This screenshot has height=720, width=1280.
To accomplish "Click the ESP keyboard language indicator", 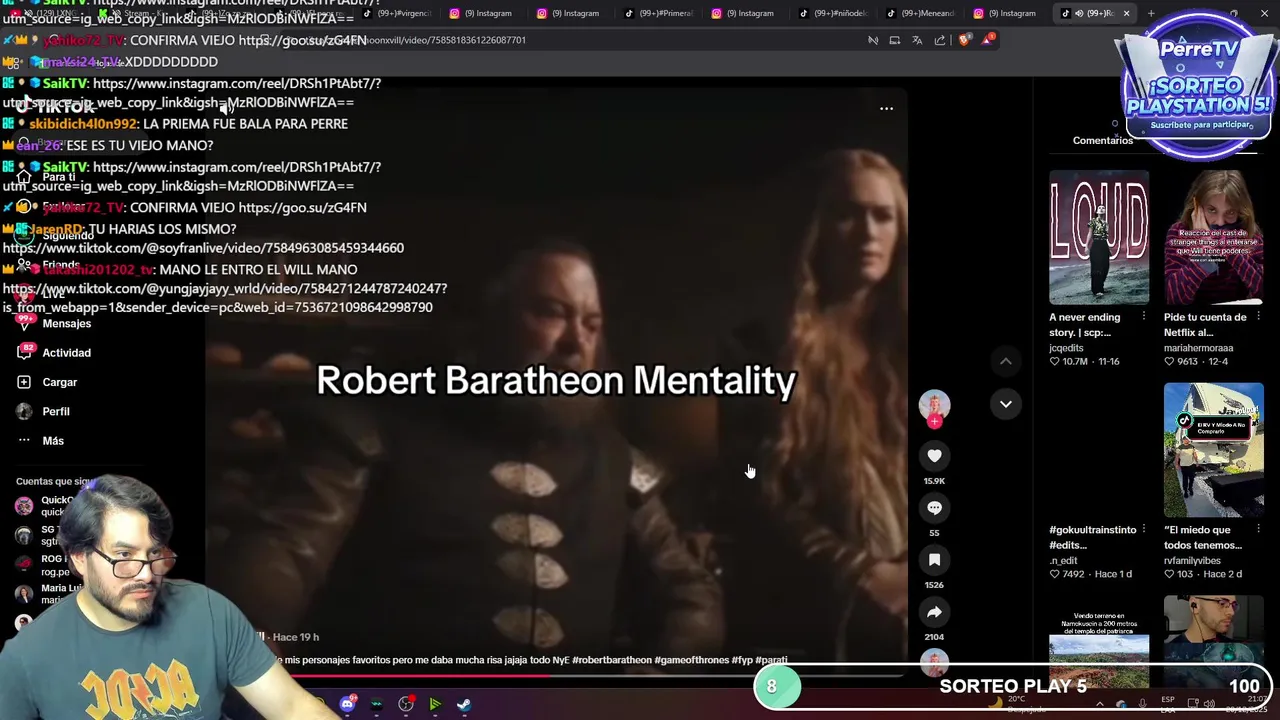I will (1168, 704).
